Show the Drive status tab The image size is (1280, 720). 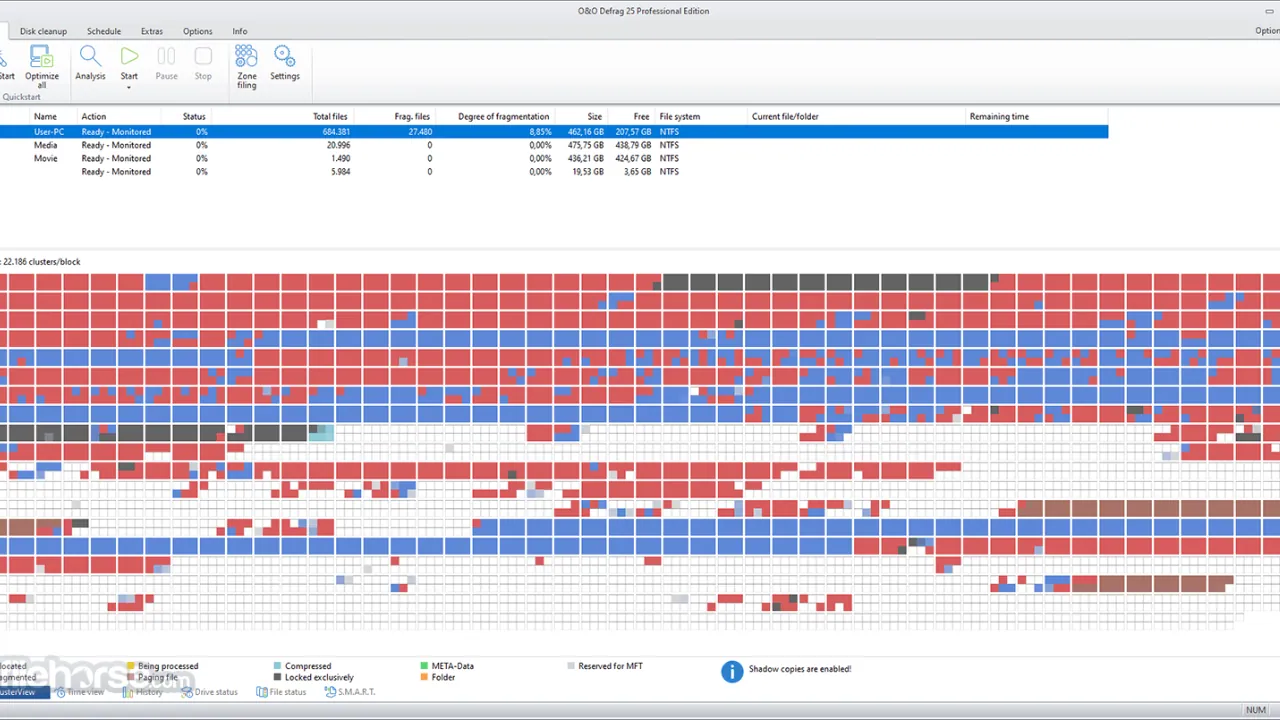[x=210, y=692]
